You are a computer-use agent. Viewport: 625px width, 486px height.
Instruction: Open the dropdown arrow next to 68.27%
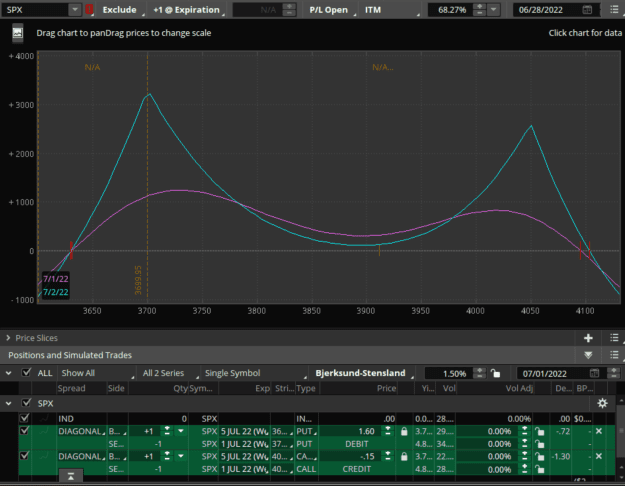coord(493,10)
